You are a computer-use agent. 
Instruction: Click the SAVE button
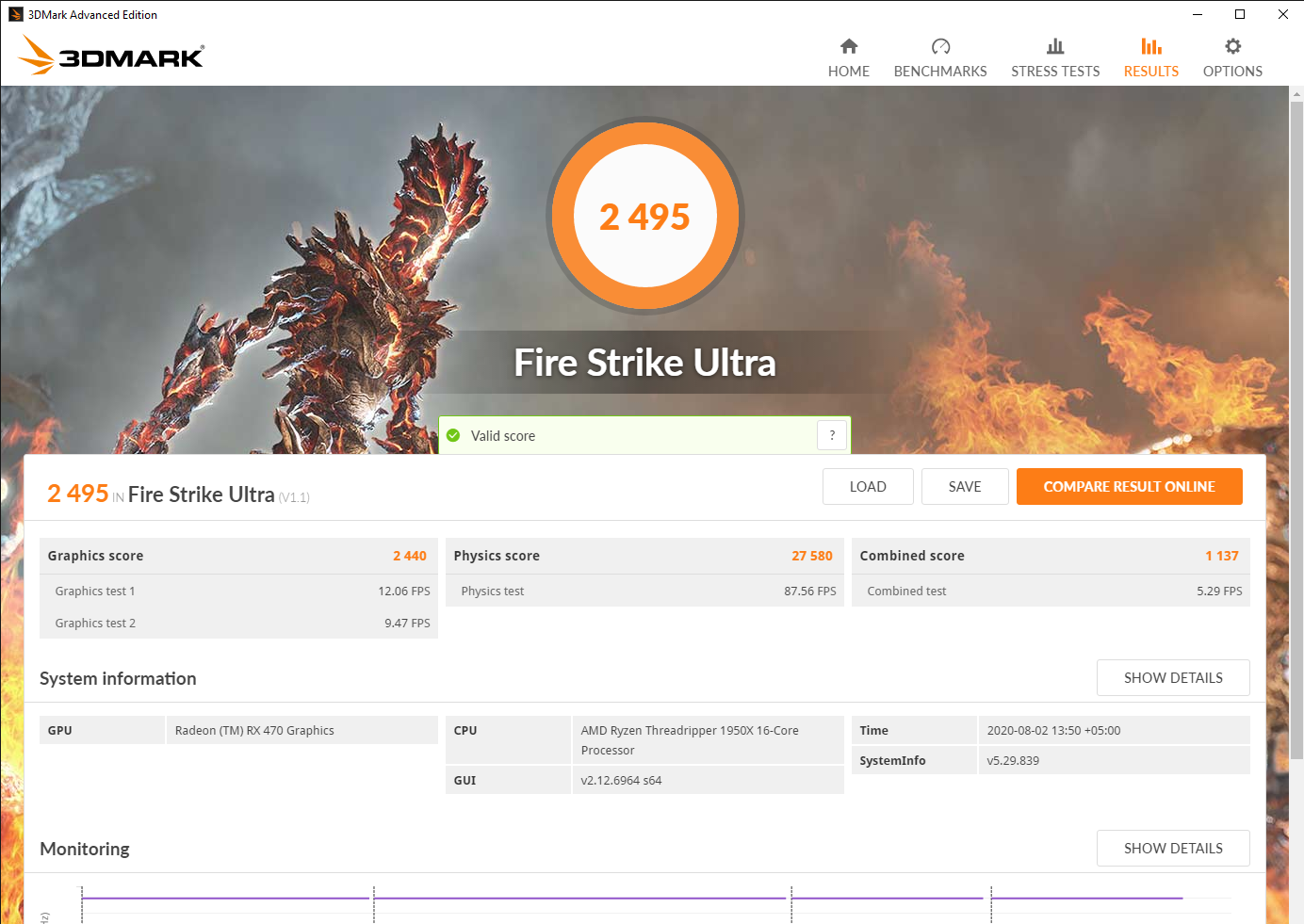point(965,487)
